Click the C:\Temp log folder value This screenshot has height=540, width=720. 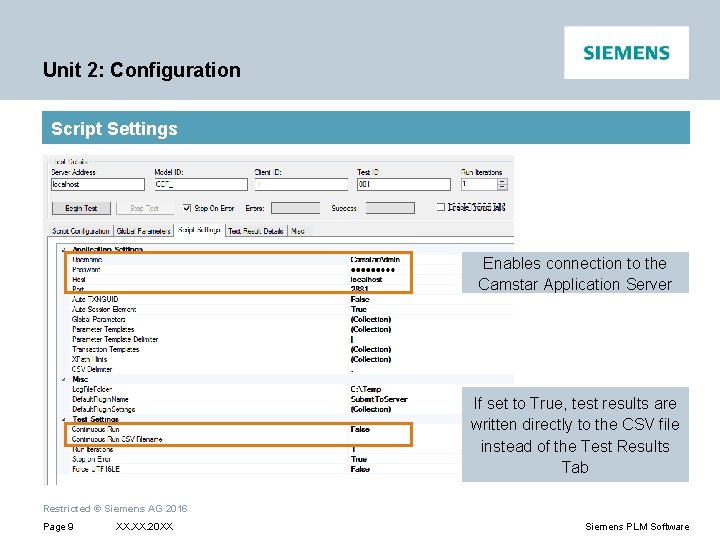tap(366, 389)
